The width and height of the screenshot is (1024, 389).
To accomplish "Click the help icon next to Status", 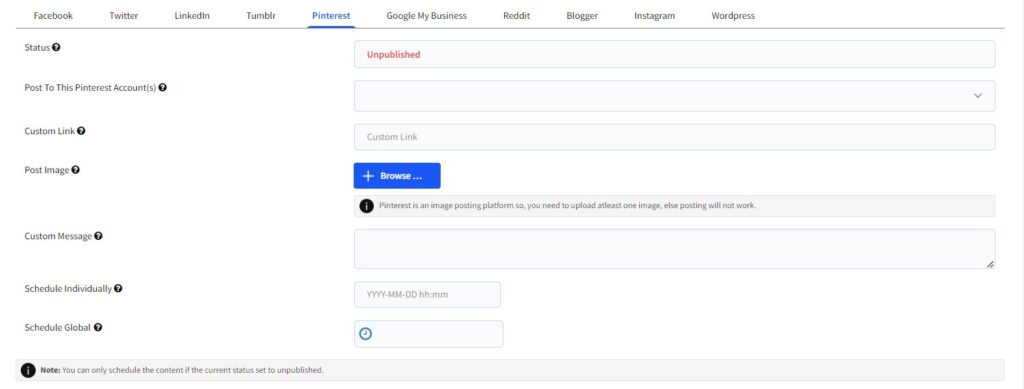I will pyautogui.click(x=56, y=48).
